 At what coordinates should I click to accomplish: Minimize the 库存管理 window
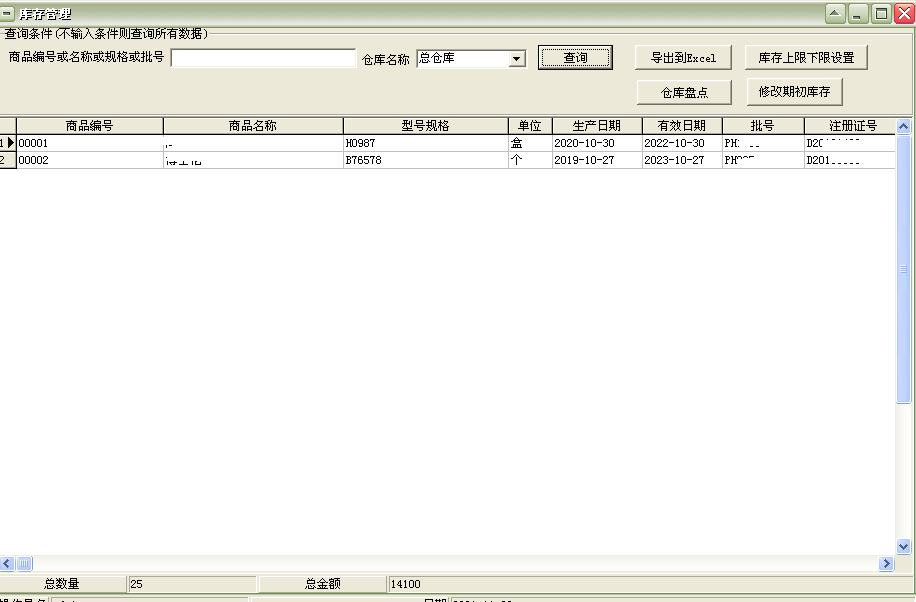point(858,13)
